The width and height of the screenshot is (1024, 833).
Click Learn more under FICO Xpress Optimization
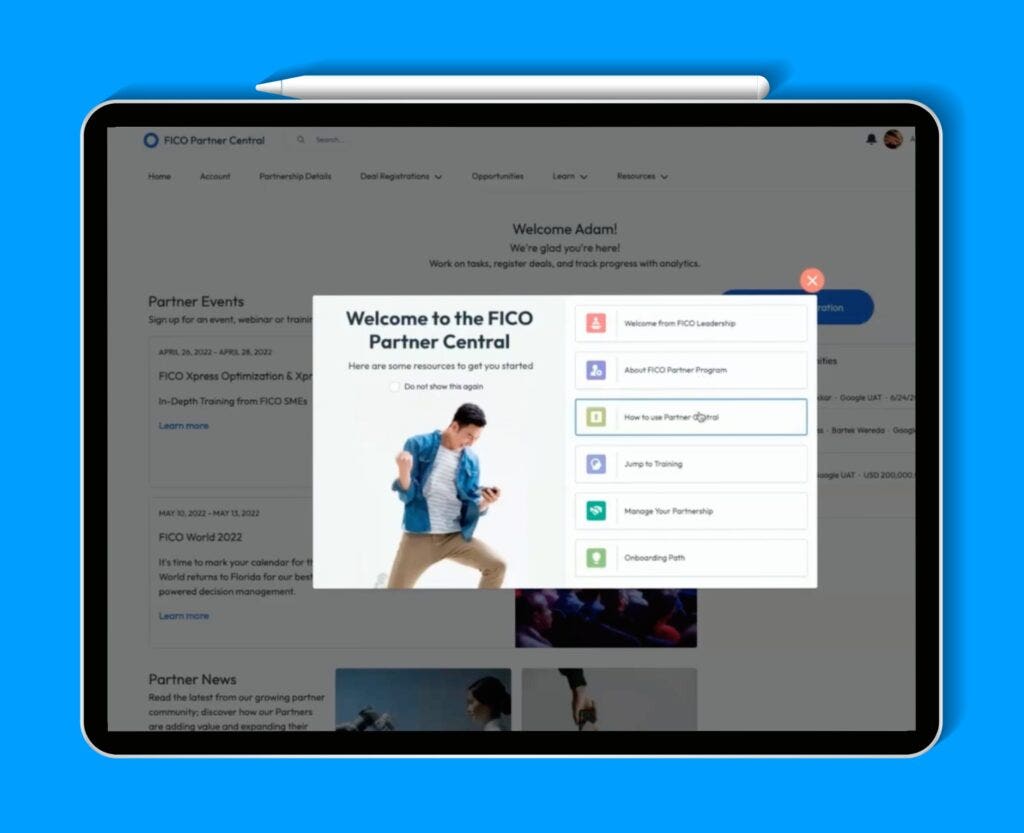click(x=184, y=426)
